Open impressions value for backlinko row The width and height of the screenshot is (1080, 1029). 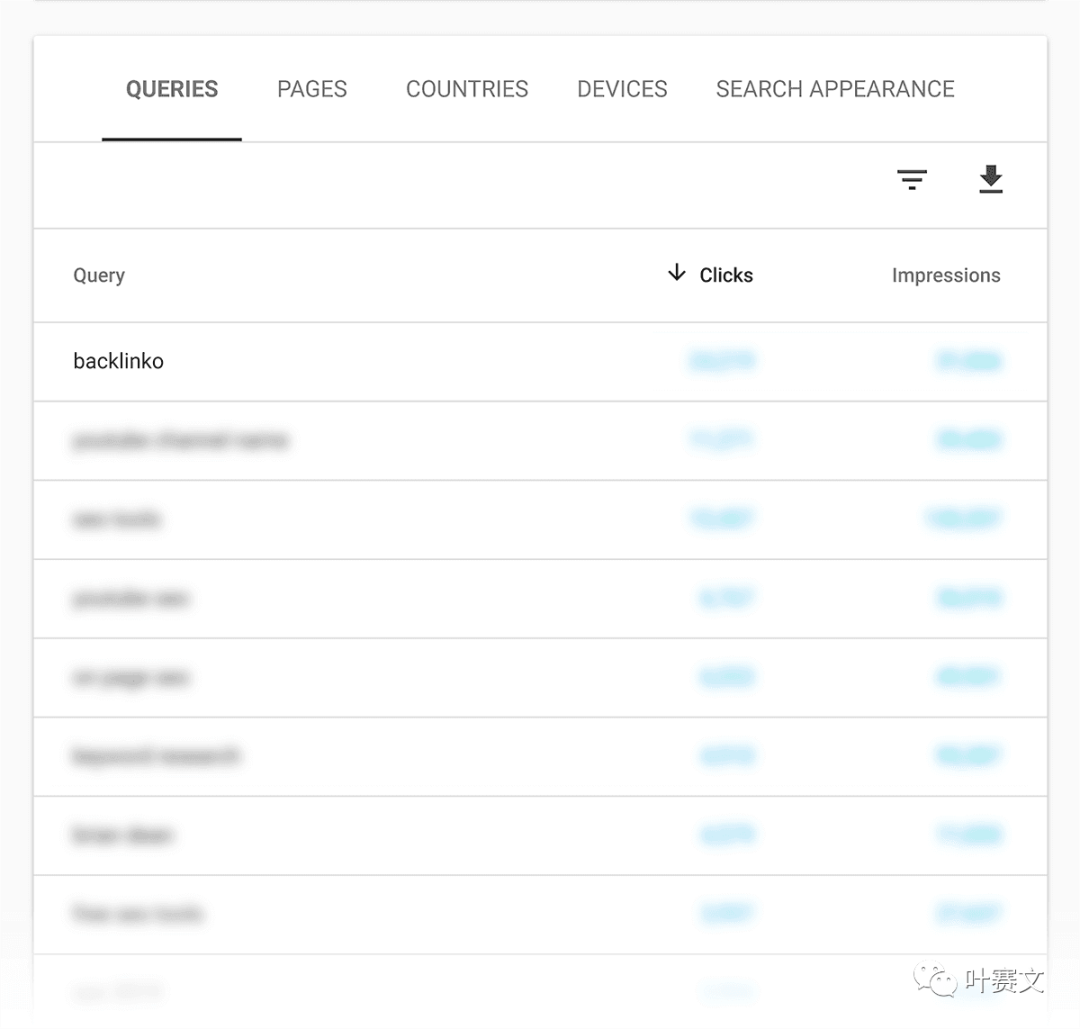[x=968, y=360]
